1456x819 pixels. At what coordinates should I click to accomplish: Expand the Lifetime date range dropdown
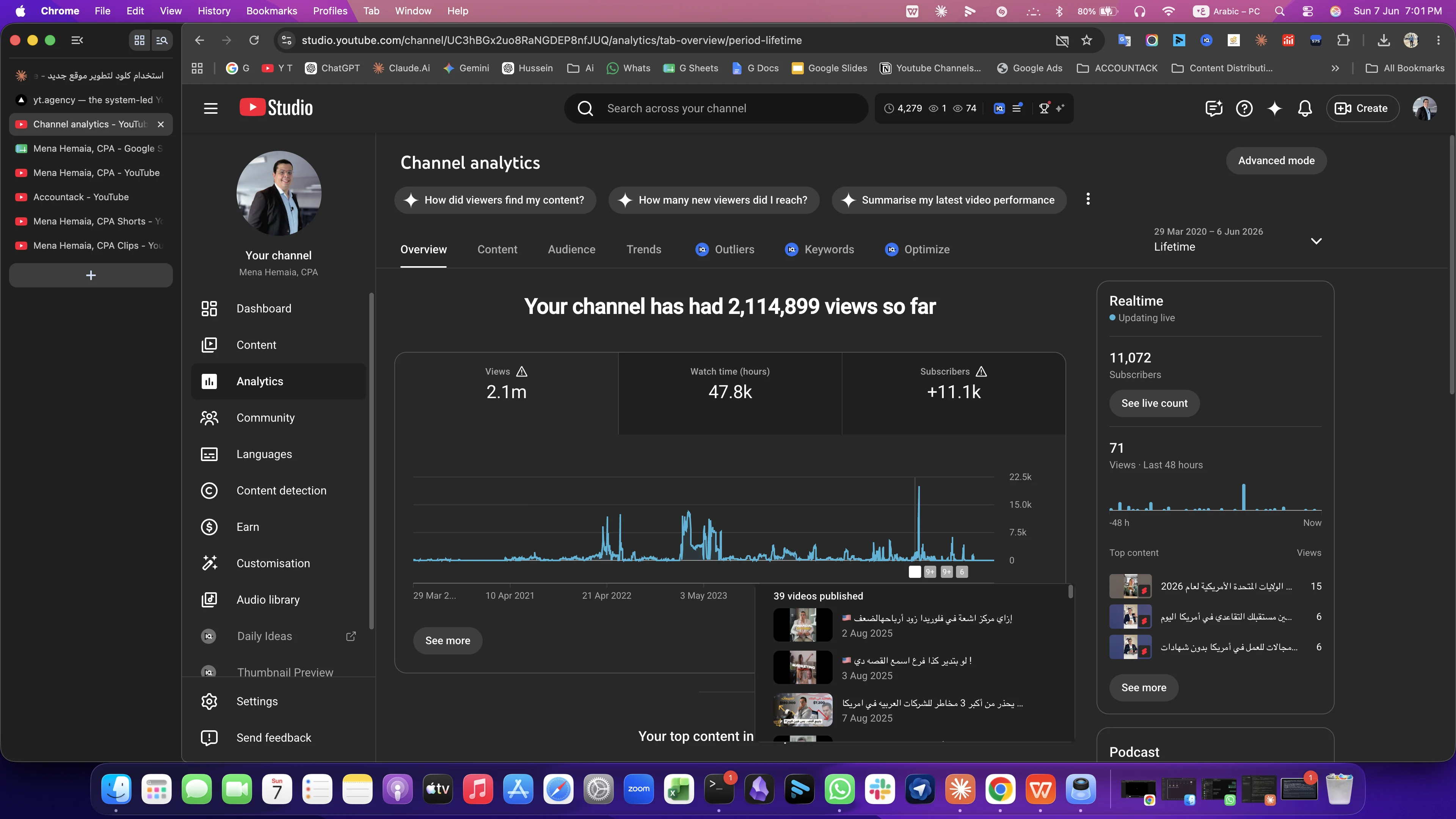pos(1316,241)
